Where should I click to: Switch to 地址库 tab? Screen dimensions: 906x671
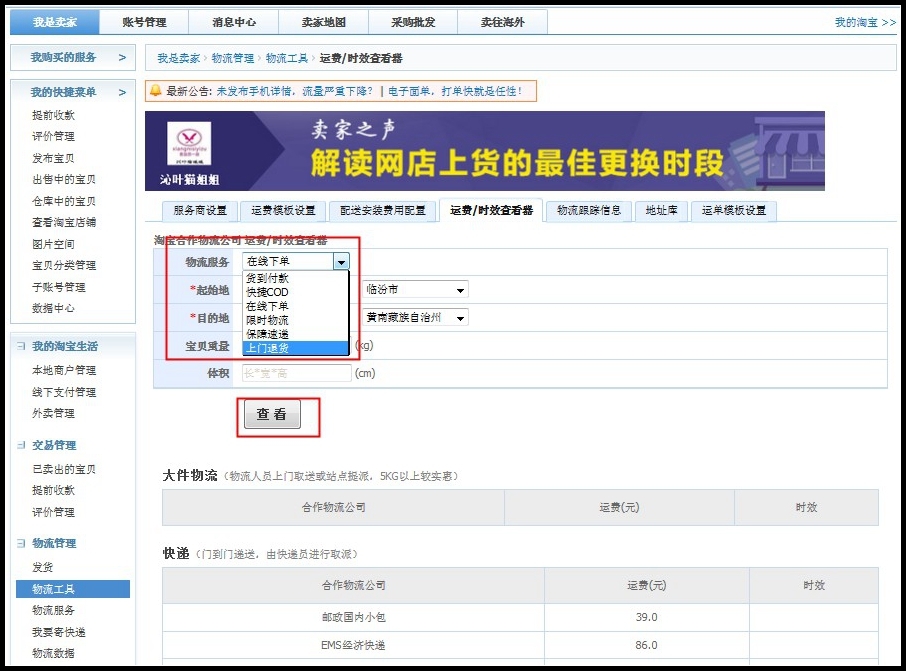pos(662,210)
